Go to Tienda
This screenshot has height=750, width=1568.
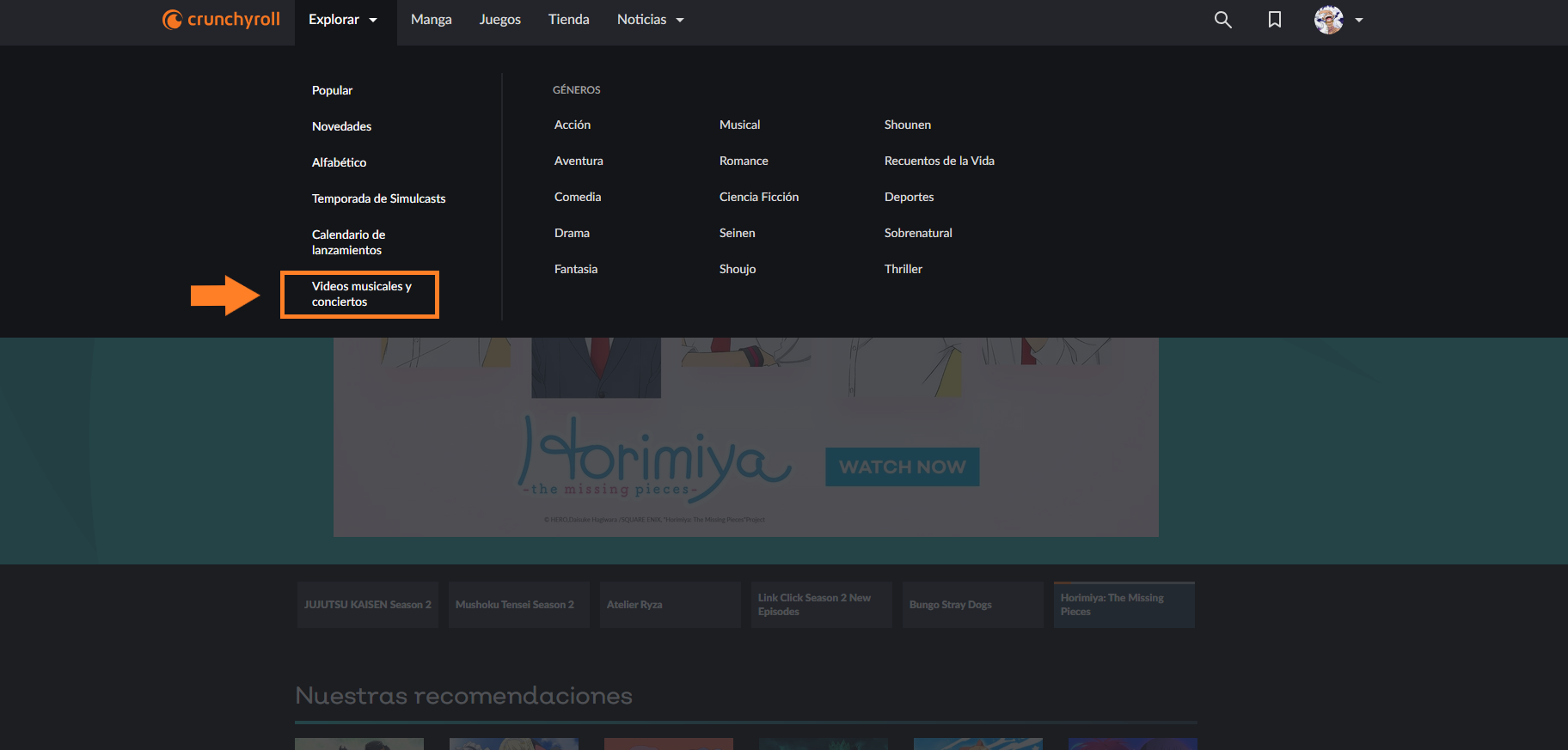pos(569,20)
